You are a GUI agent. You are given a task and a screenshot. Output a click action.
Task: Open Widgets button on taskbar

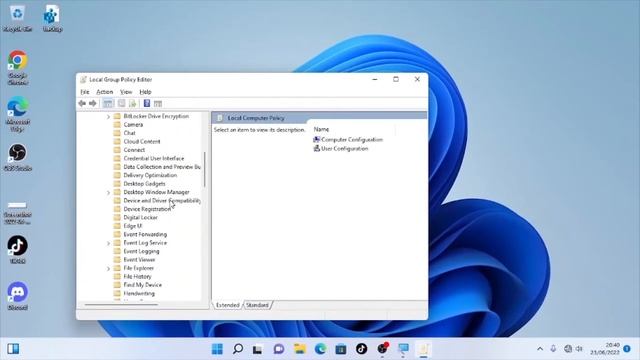[13, 349]
